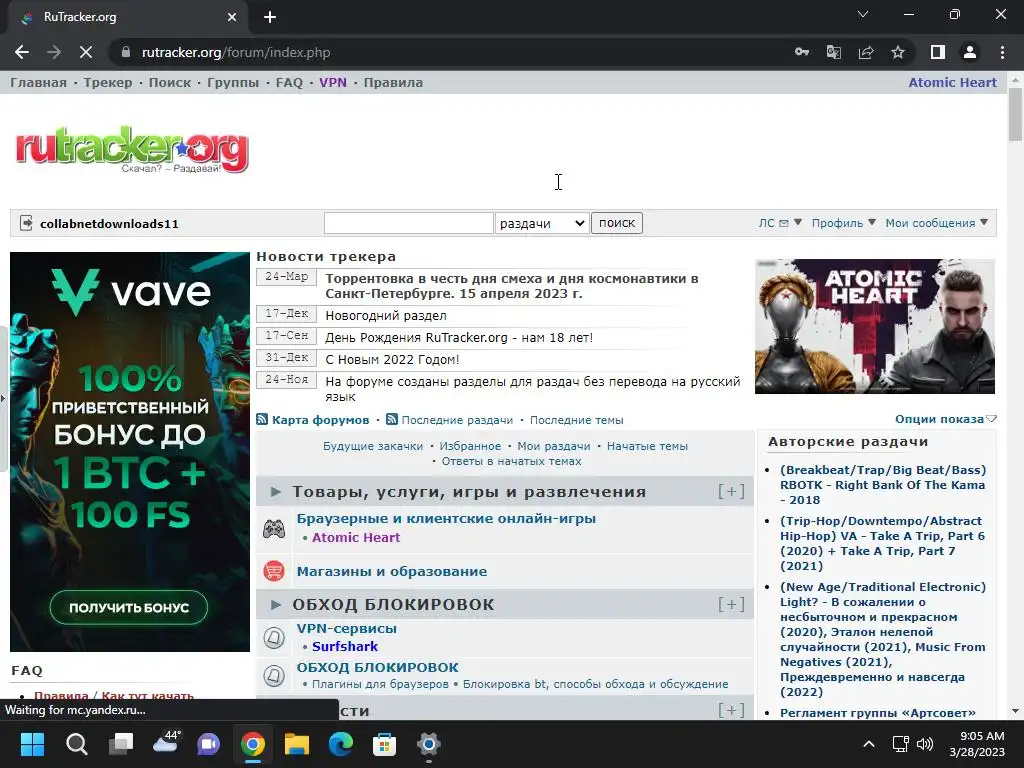Show hidden icons in system tray
Image resolution: width=1024 pixels, height=768 pixels.
click(x=869, y=744)
